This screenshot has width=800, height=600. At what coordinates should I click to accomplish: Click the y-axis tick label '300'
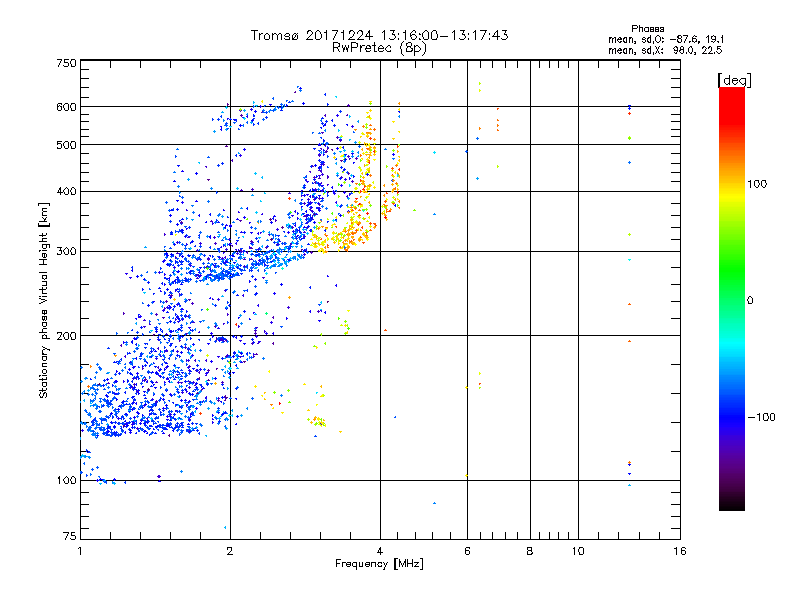click(66, 251)
